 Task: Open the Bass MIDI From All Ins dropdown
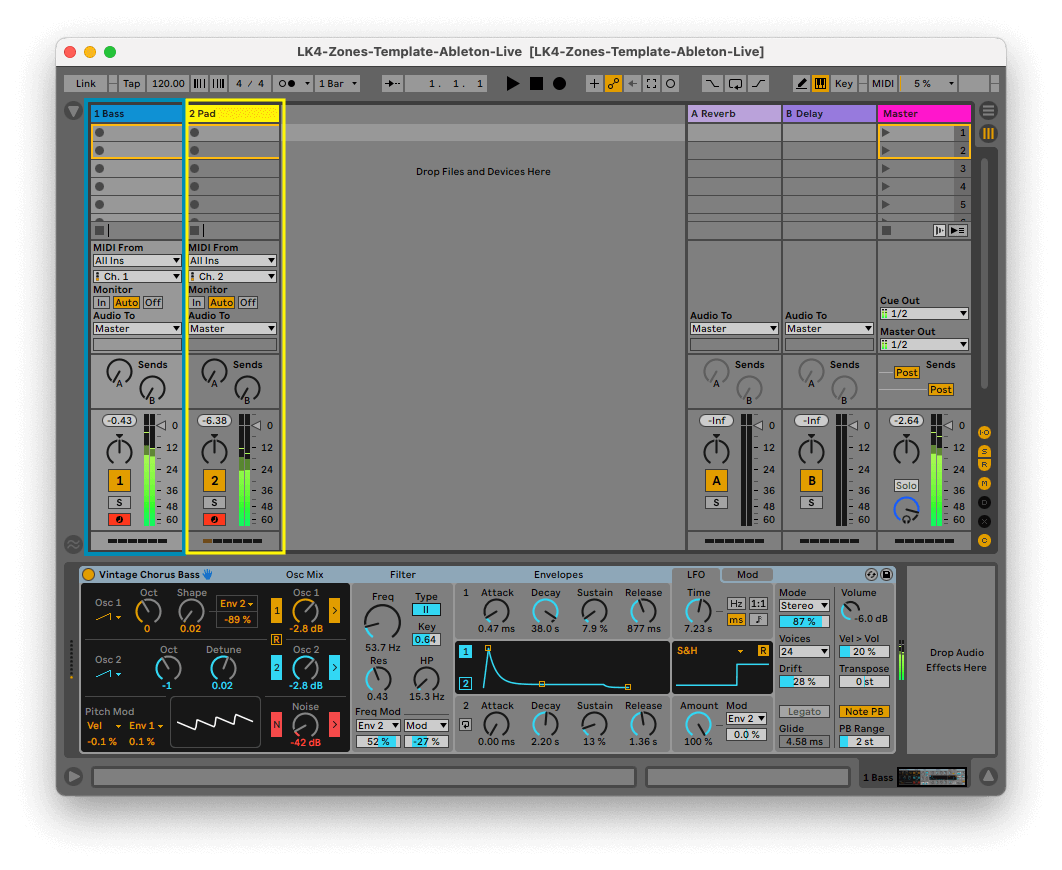[137, 261]
